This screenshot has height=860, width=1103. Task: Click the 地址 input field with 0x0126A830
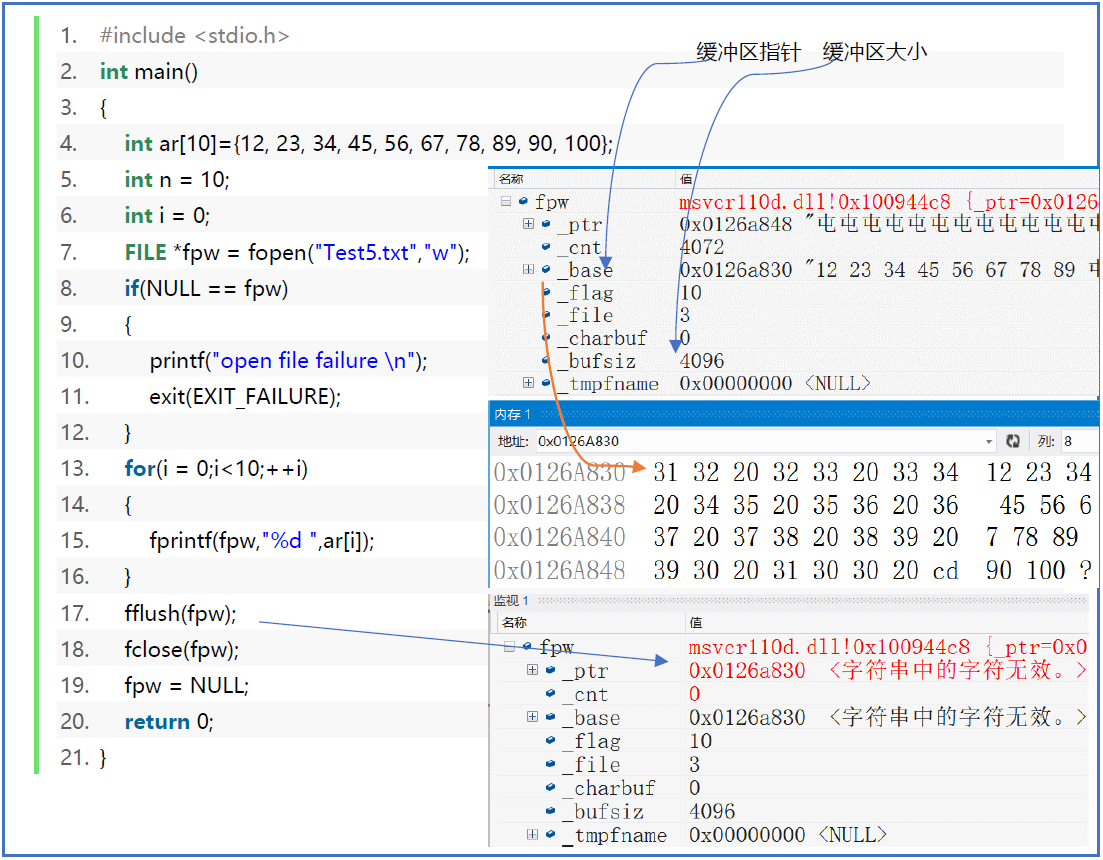(760, 441)
